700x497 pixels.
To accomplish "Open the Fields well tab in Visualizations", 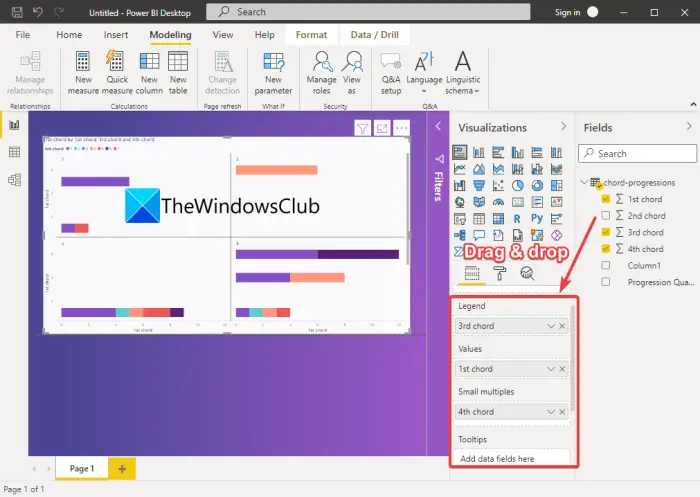I will coord(472,273).
